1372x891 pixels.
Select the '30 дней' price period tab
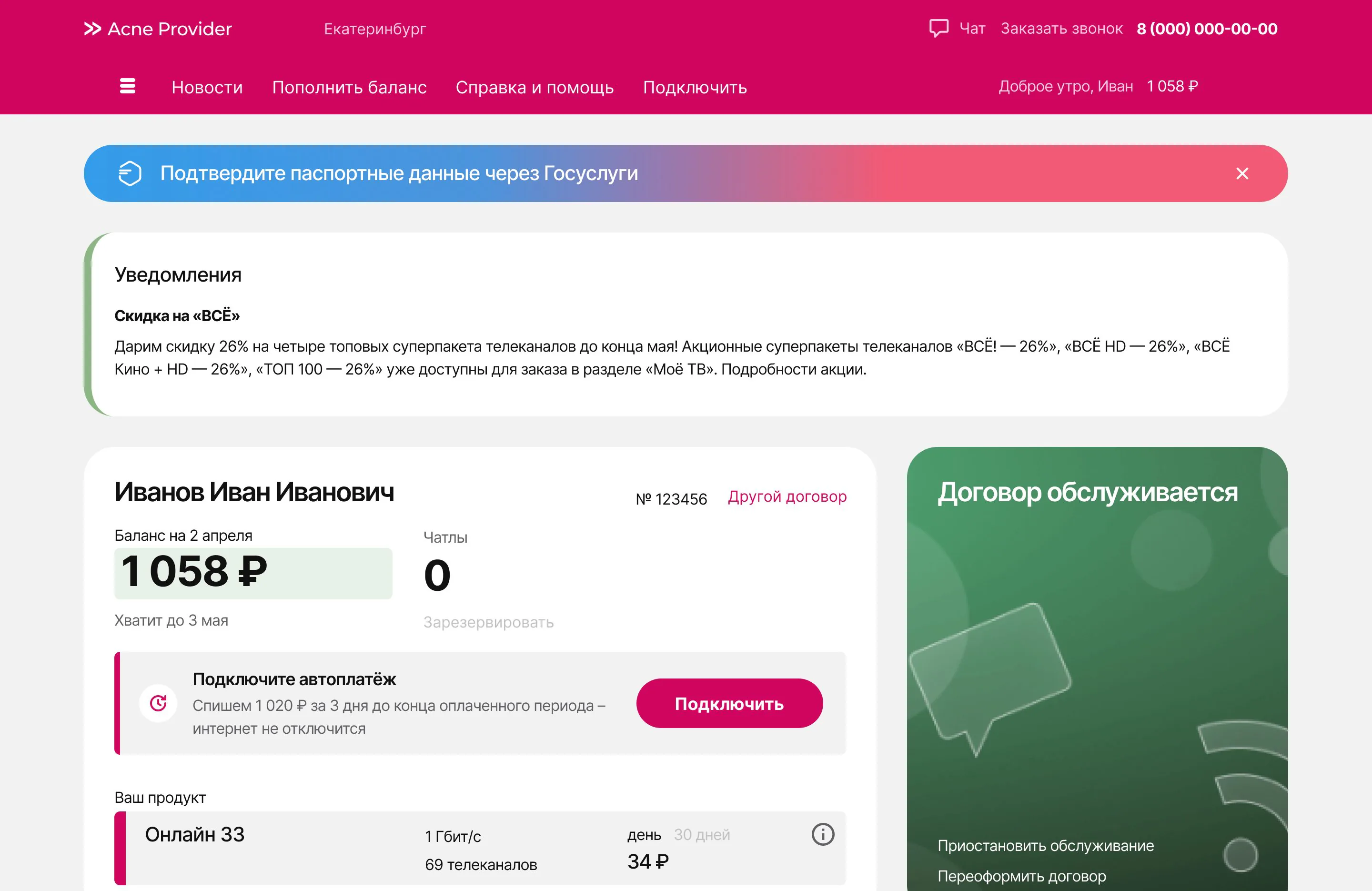tap(702, 835)
